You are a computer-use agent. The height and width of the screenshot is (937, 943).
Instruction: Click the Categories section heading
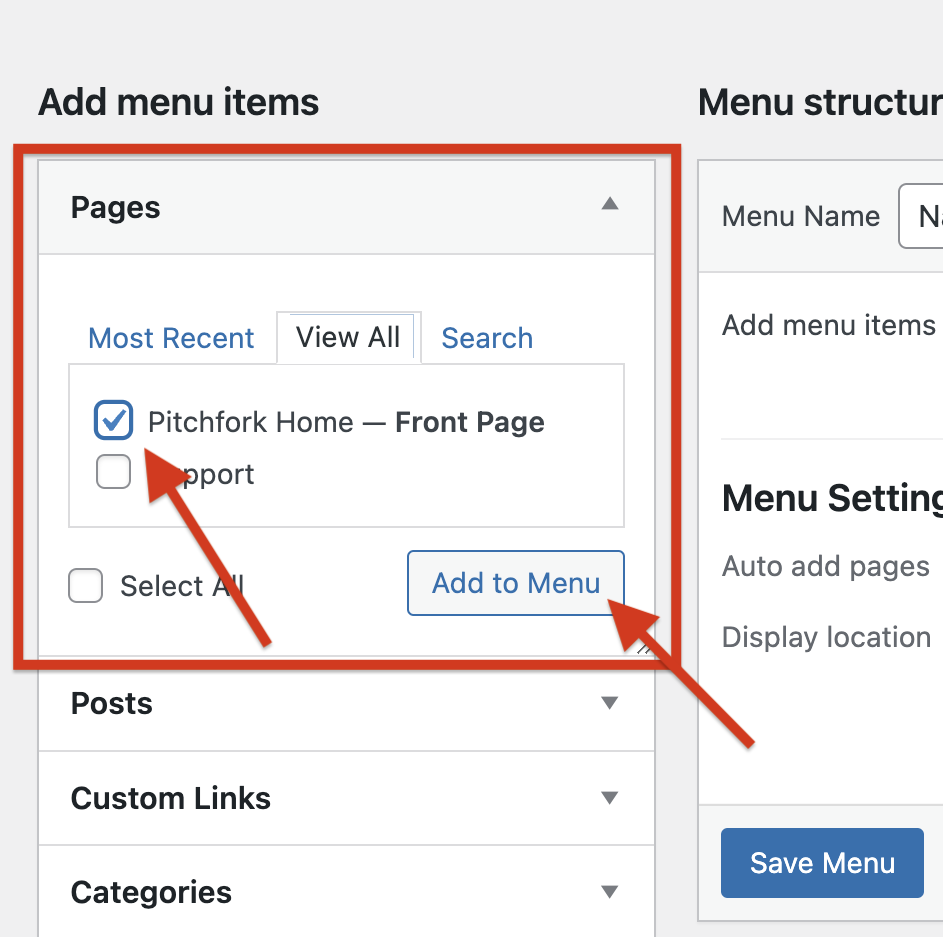tap(151, 892)
